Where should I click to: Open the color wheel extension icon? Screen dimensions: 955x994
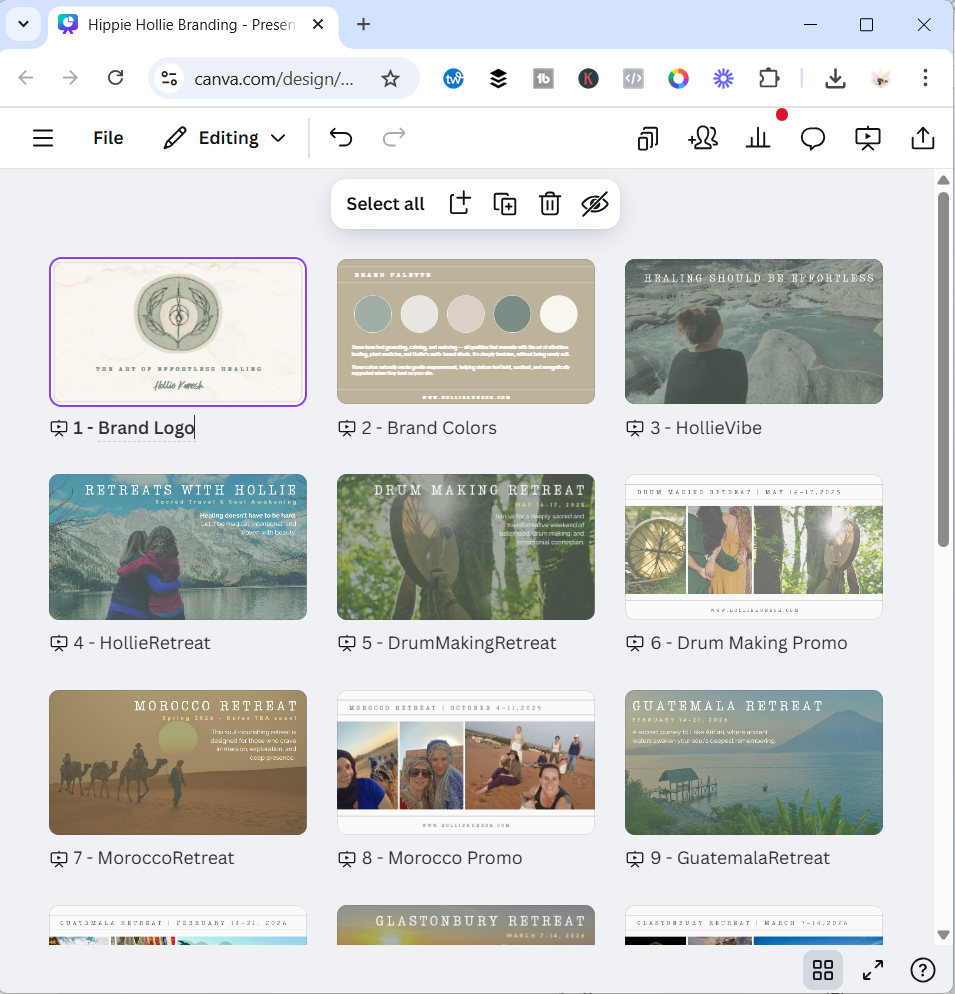pyautogui.click(x=678, y=79)
